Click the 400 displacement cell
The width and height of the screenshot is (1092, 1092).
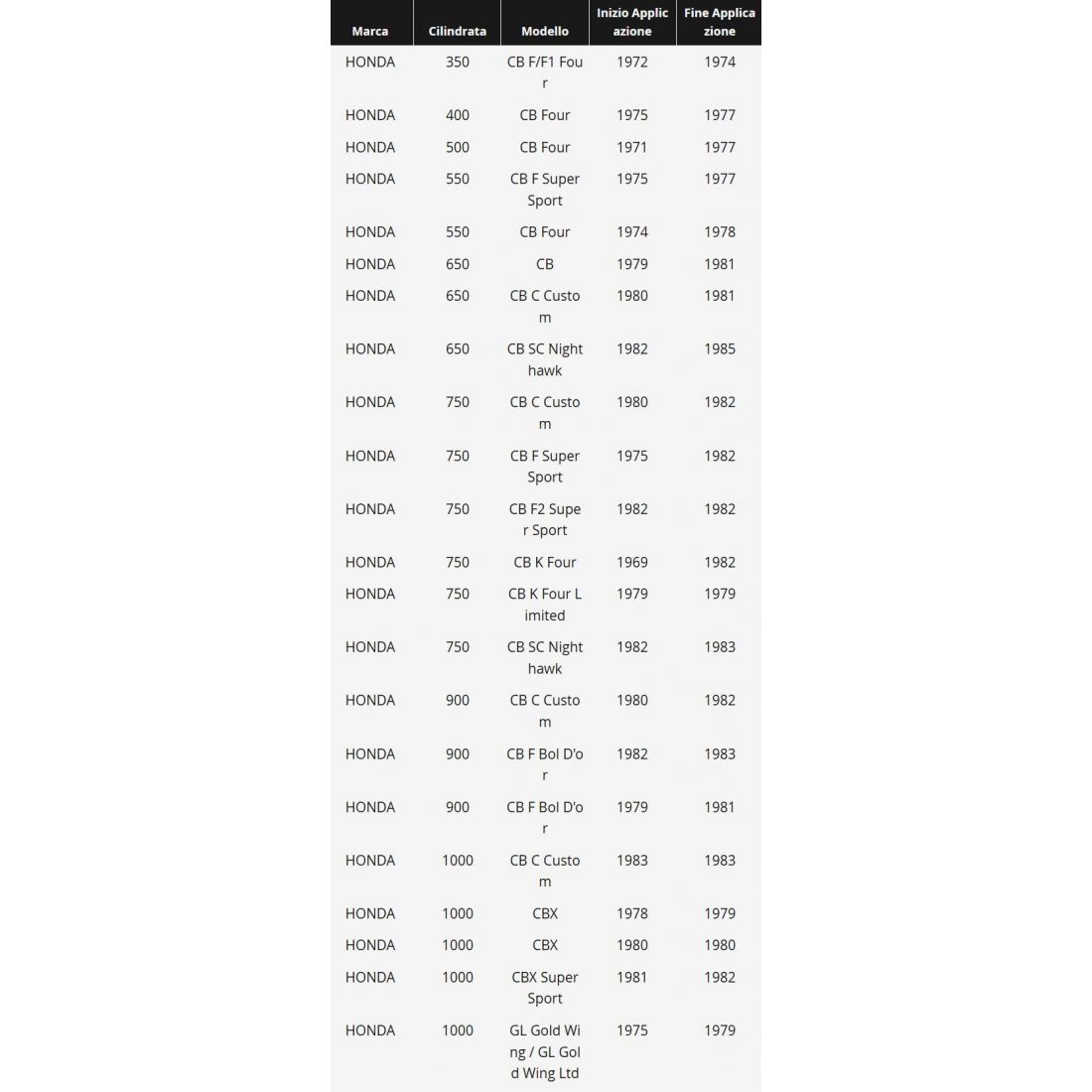coord(457,115)
